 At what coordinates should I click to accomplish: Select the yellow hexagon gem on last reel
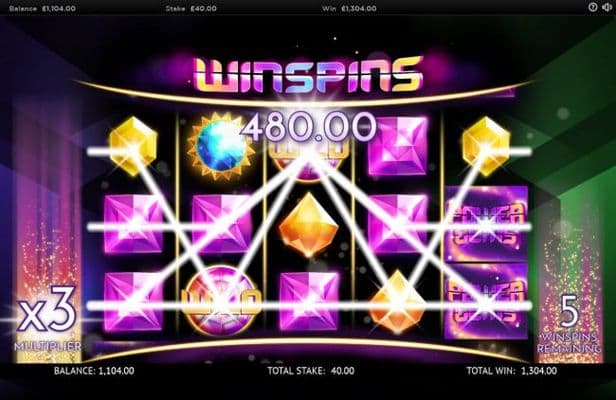tap(486, 146)
